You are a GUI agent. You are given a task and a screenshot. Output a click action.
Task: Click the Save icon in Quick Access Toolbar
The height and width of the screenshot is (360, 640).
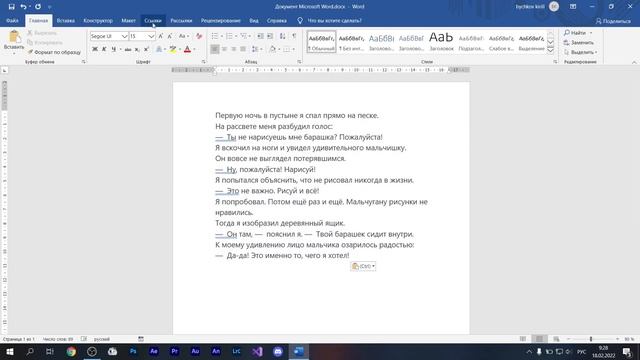(11, 7)
